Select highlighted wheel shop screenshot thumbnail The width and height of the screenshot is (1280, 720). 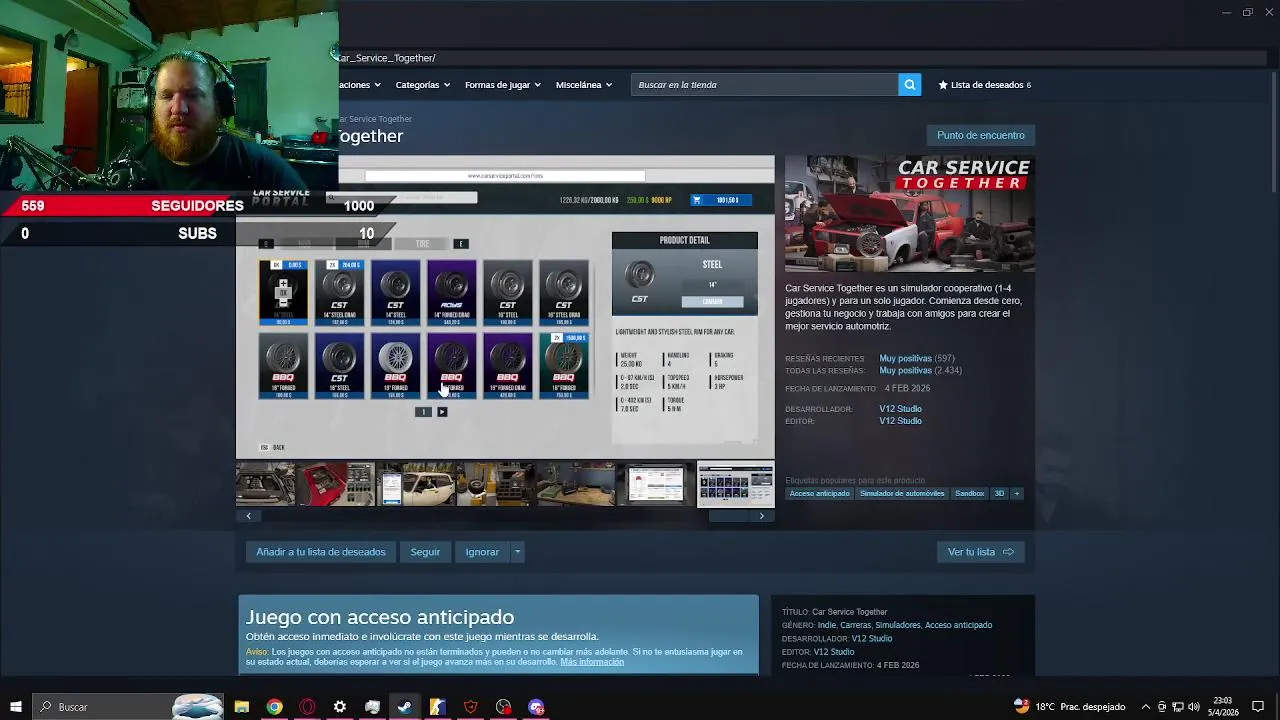click(736, 484)
